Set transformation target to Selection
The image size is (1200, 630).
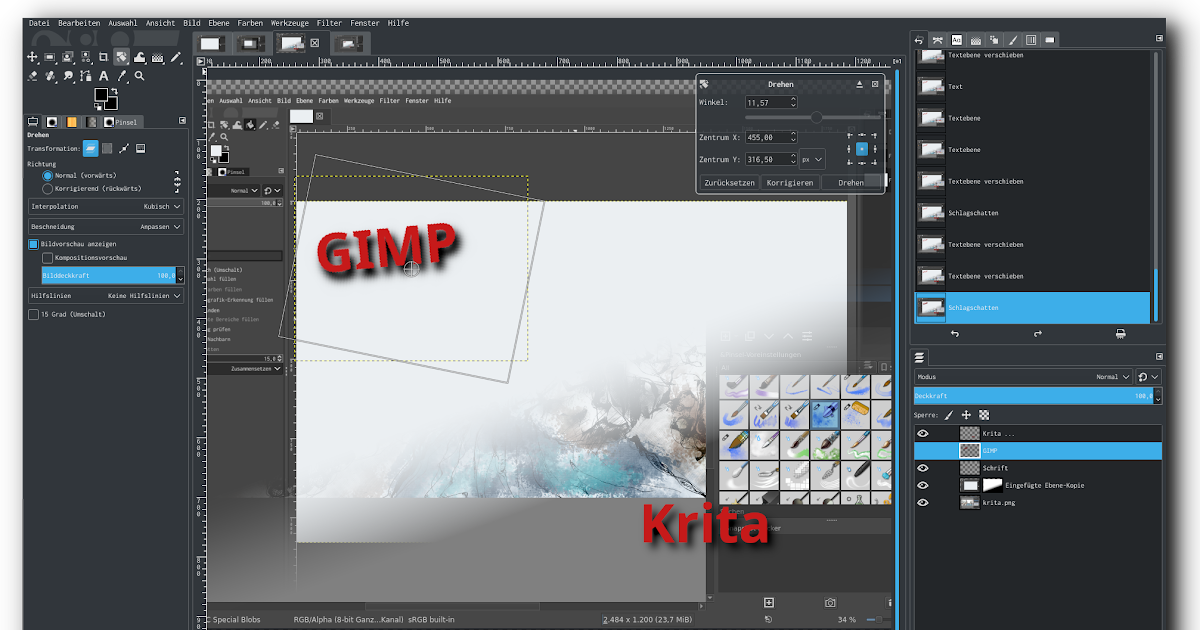(x=107, y=148)
